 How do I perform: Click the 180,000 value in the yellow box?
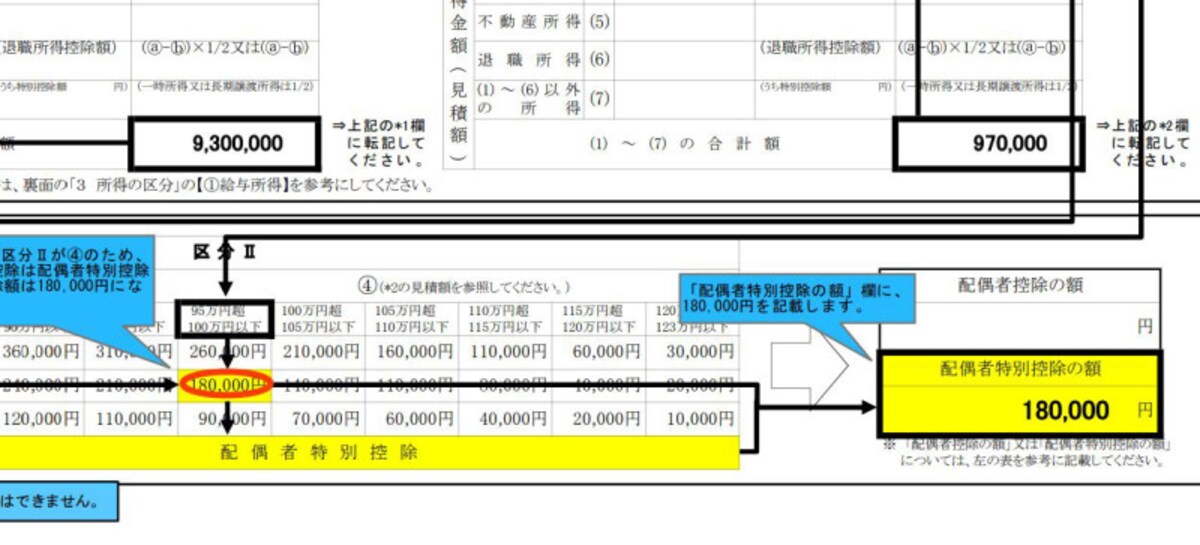1065,410
